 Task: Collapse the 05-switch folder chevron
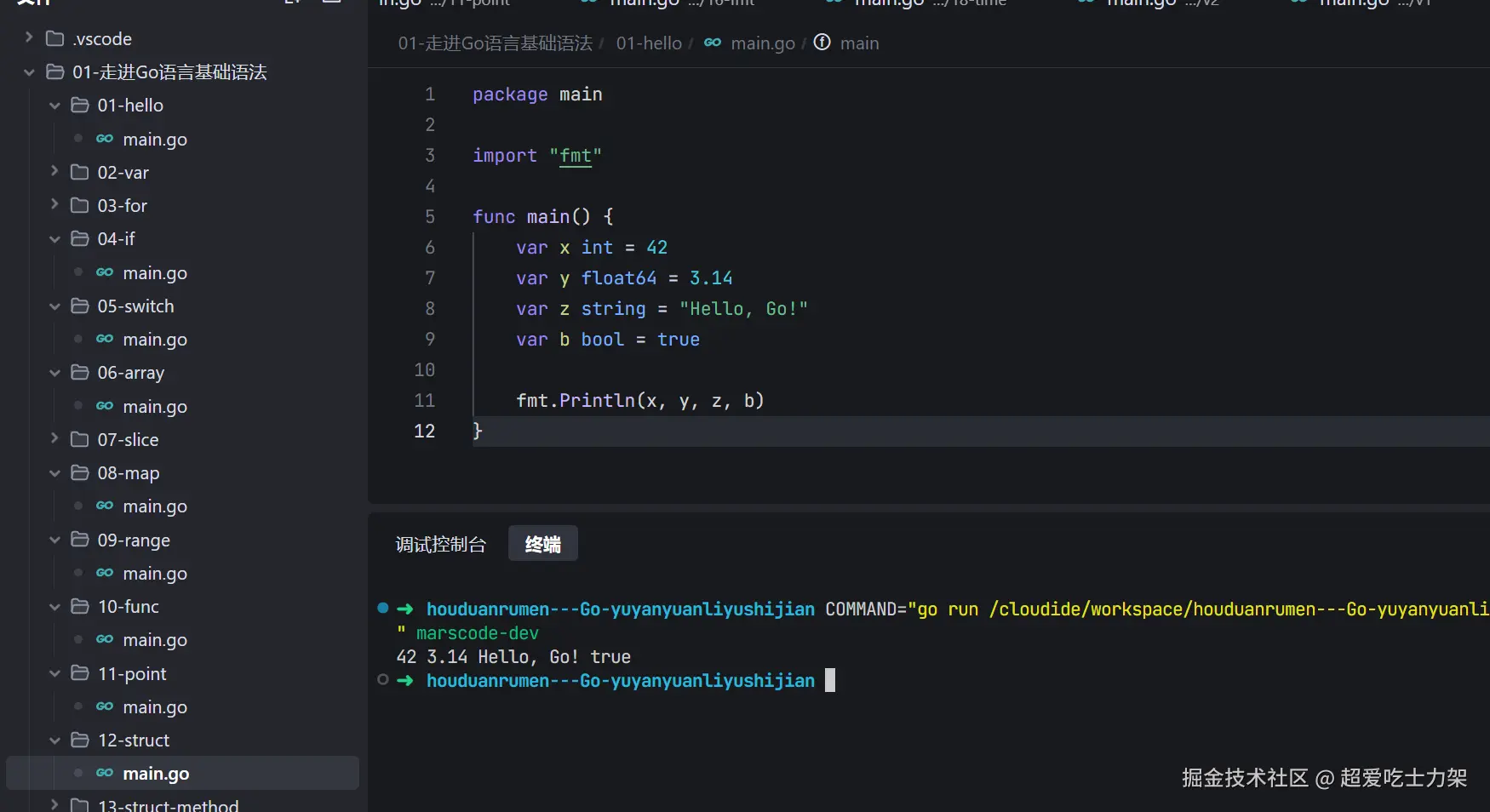tap(54, 306)
